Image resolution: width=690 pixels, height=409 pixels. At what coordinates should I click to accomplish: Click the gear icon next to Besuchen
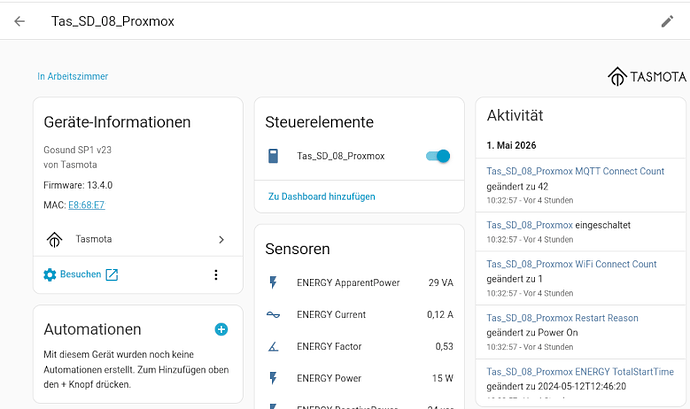coord(50,275)
